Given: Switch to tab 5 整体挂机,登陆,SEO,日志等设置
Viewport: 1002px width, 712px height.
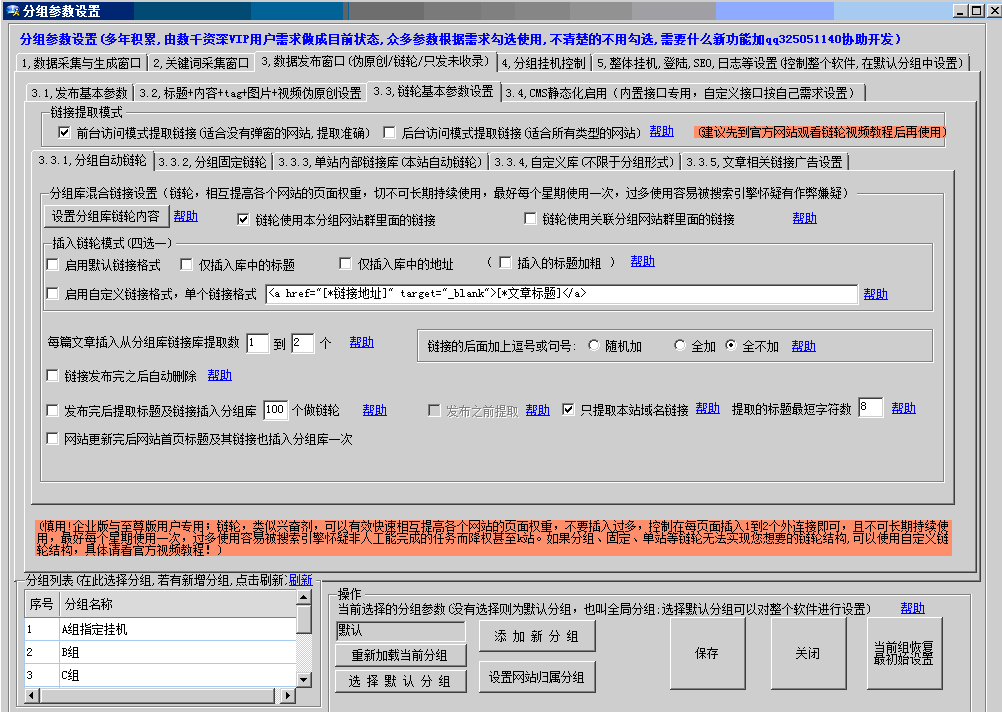Looking at the screenshot, I should pos(780,63).
